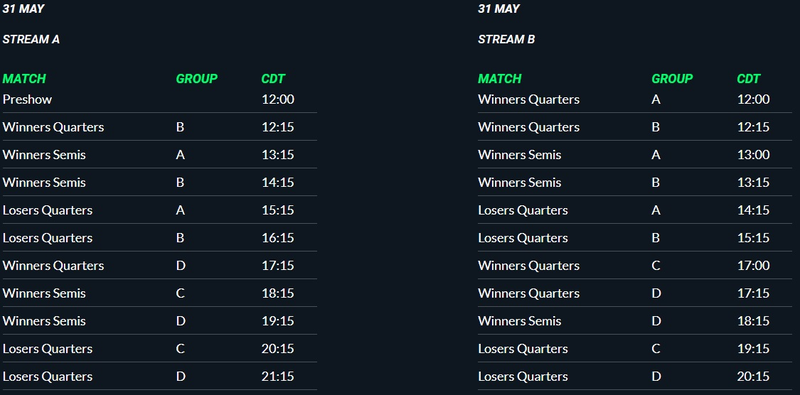Click the CDT column header in Stream A

[x=273, y=79]
